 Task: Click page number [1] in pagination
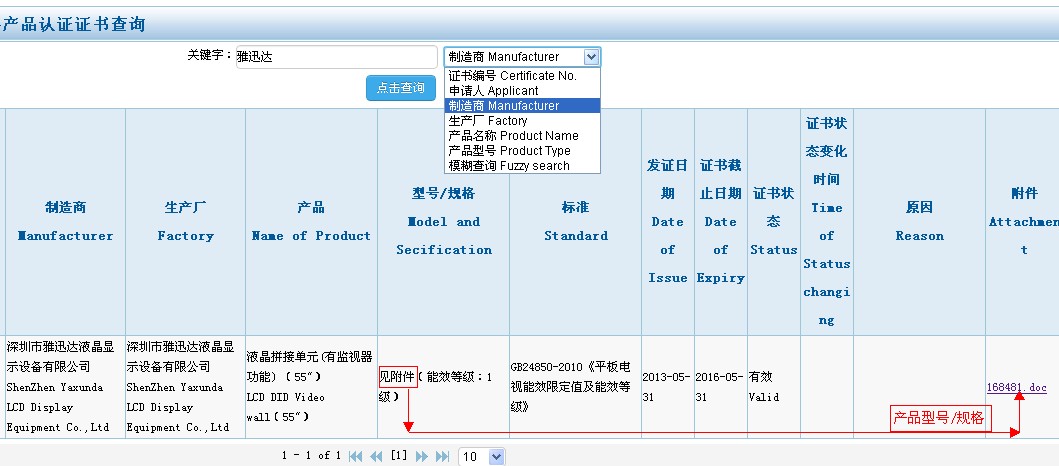398,456
